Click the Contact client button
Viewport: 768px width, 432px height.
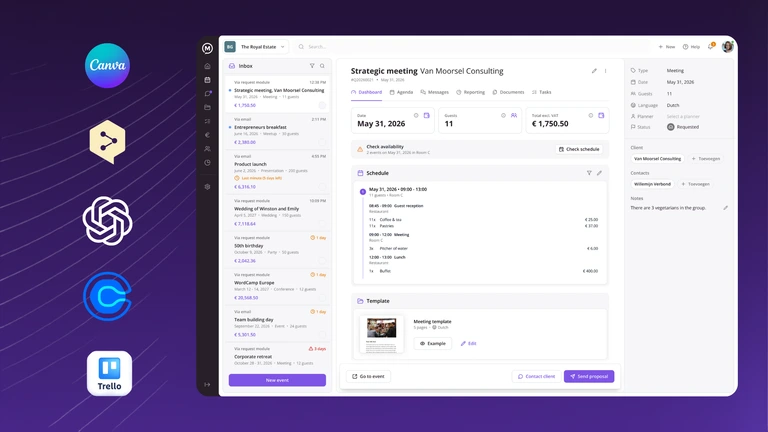click(536, 376)
